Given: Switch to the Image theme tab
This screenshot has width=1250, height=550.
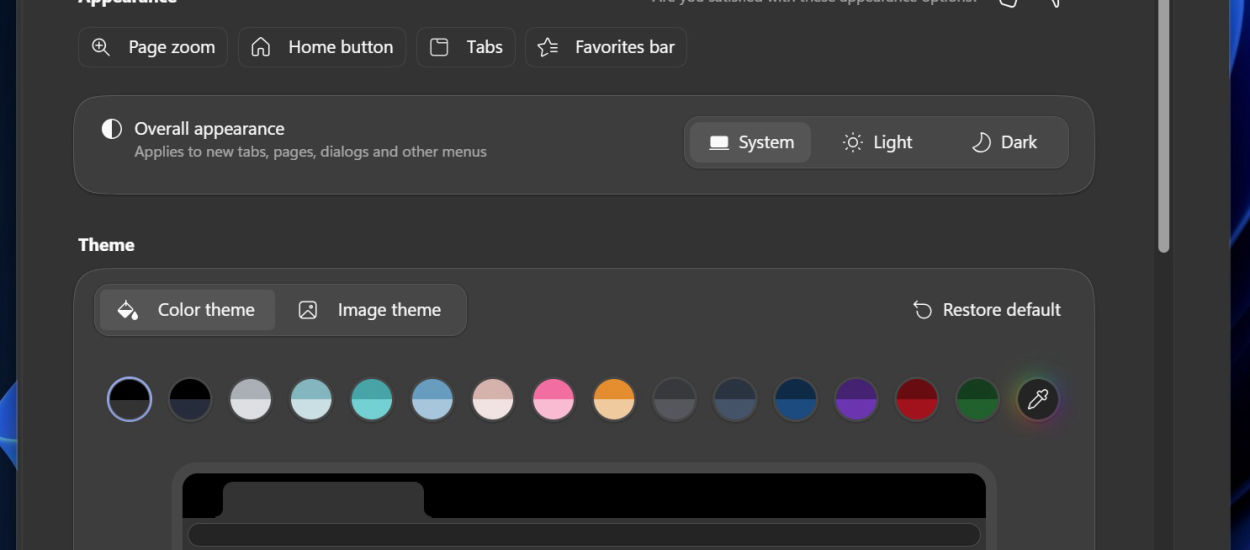Looking at the screenshot, I should (x=370, y=310).
